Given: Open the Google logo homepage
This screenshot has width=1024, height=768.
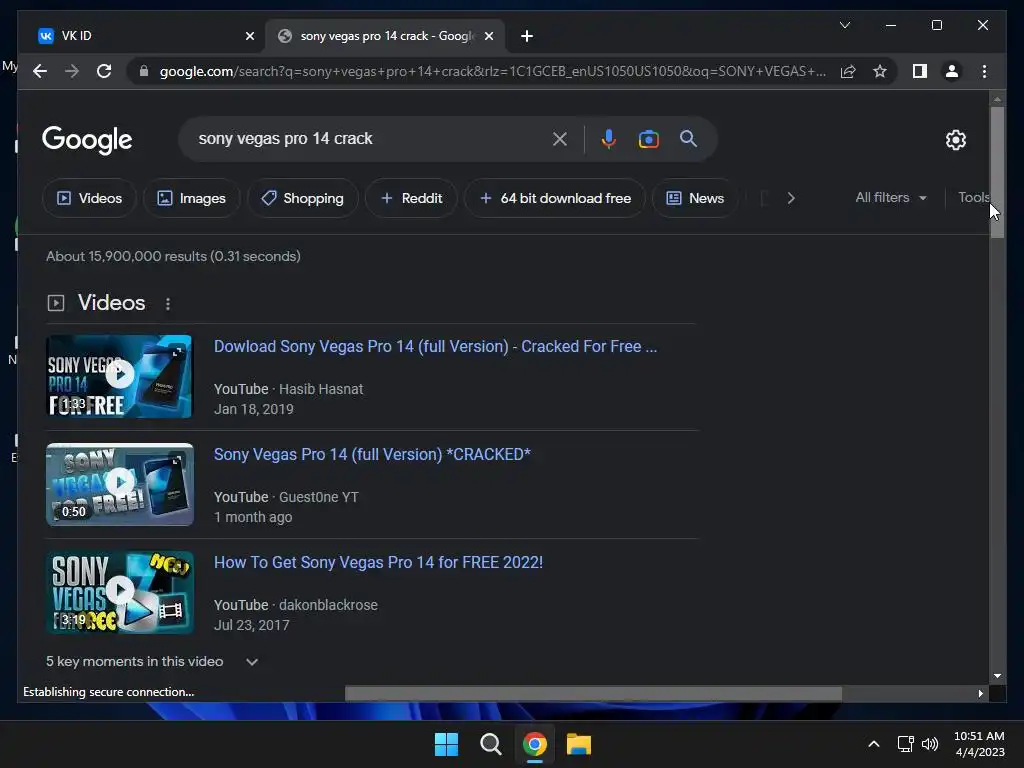Looking at the screenshot, I should pyautogui.click(x=87, y=140).
